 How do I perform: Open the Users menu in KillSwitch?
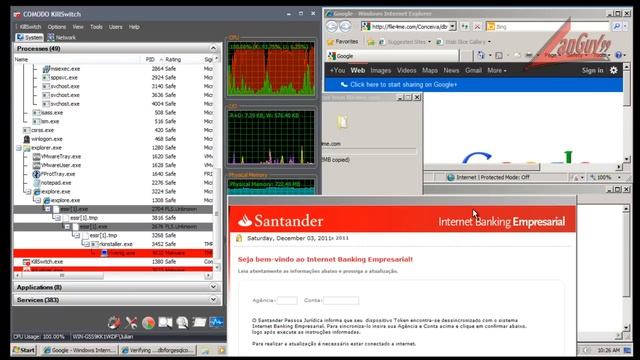coord(116,27)
